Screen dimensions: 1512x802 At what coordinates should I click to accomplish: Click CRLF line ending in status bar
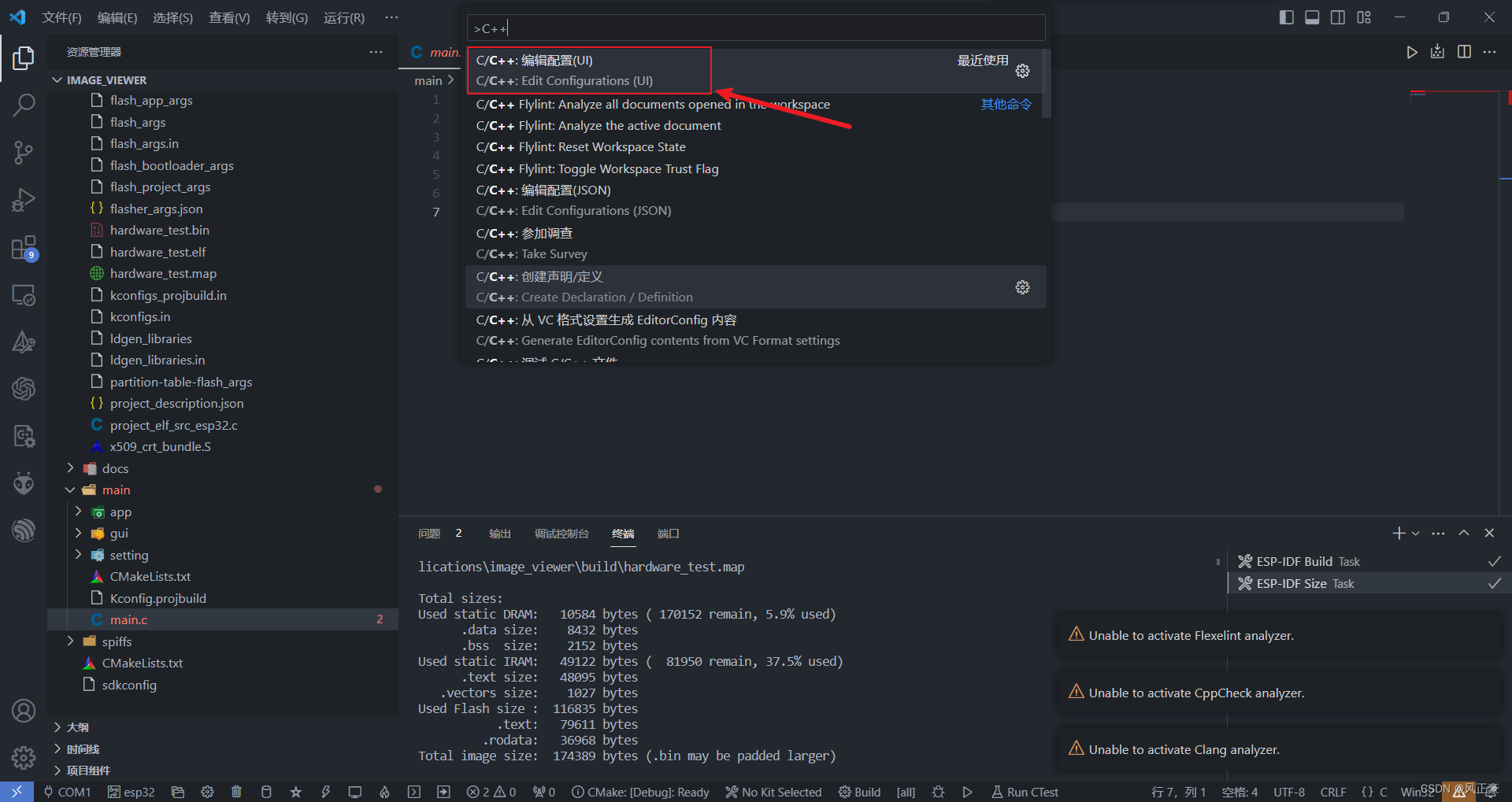(x=1333, y=792)
